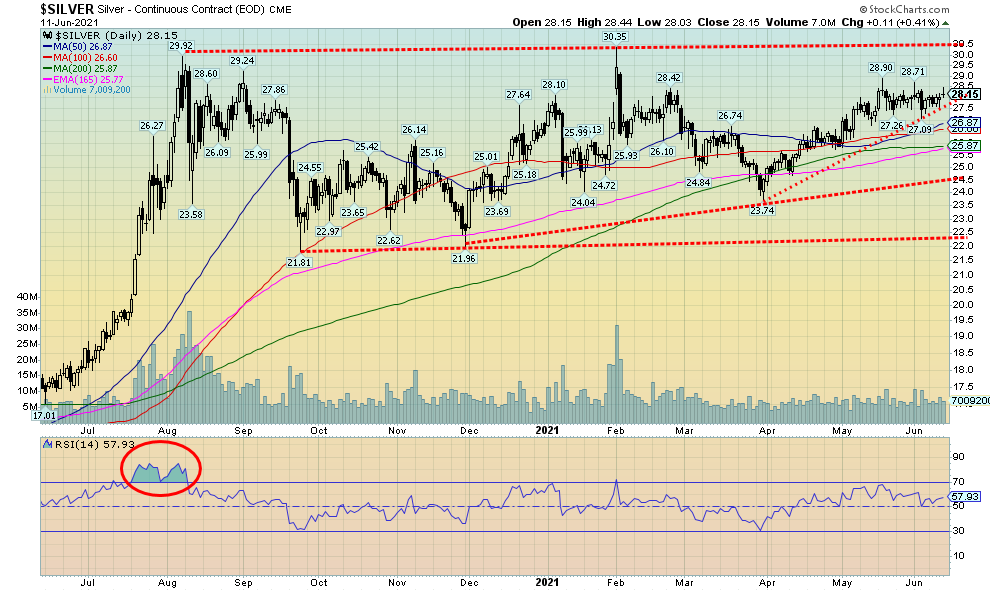Click the RSI value 57.93 axis tag
This screenshot has width=990, height=591.
tap(965, 495)
